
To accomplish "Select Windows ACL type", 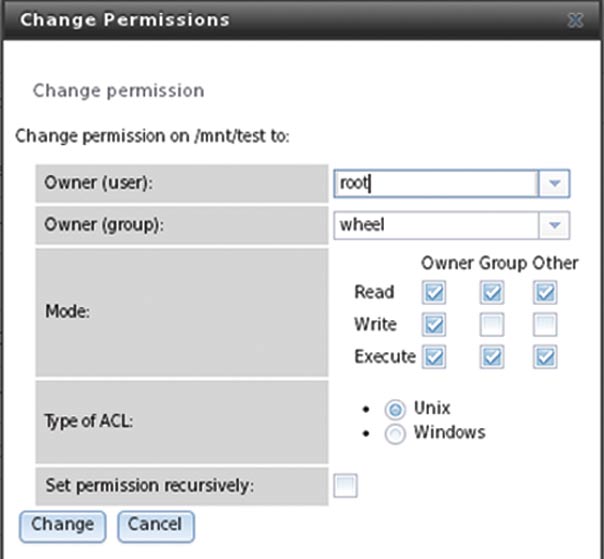I will point(395,434).
